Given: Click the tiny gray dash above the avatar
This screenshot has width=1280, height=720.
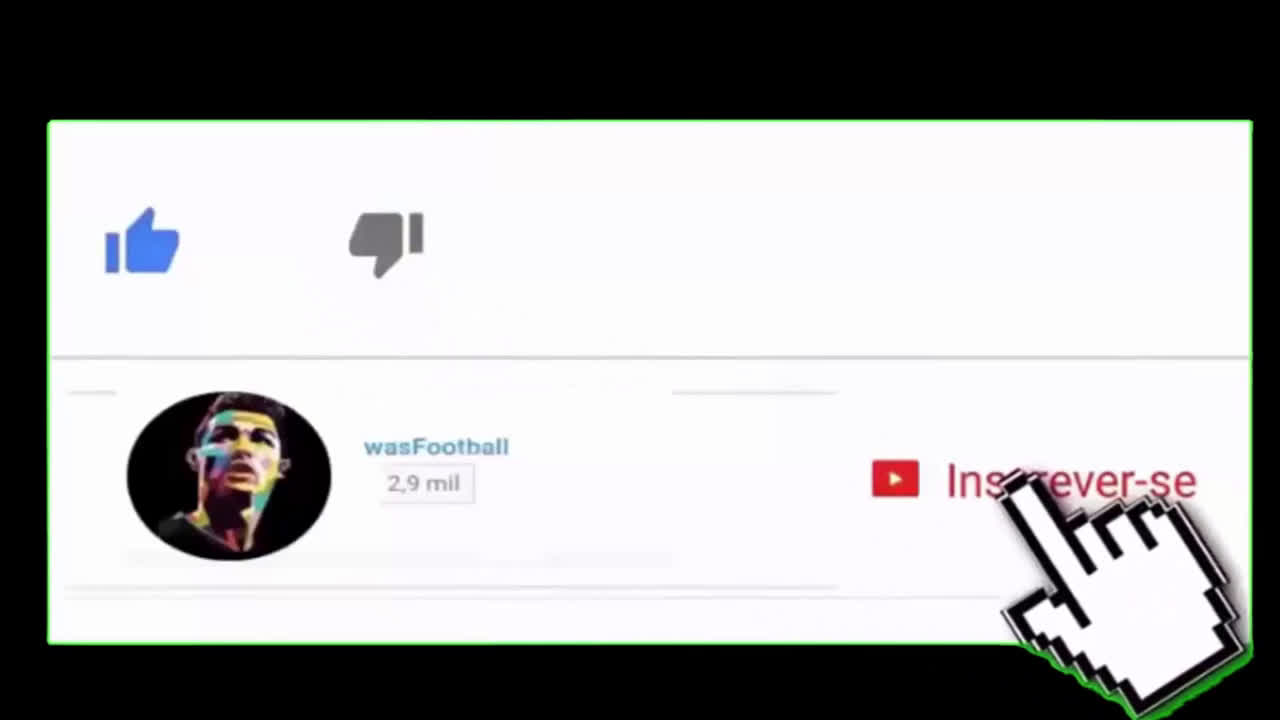Looking at the screenshot, I should (93, 393).
